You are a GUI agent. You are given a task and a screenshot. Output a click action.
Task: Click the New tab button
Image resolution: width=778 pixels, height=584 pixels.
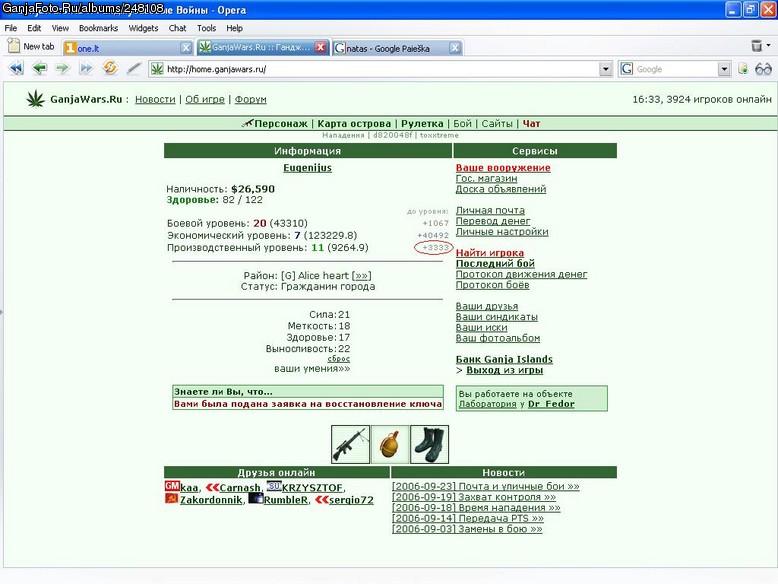point(31,47)
